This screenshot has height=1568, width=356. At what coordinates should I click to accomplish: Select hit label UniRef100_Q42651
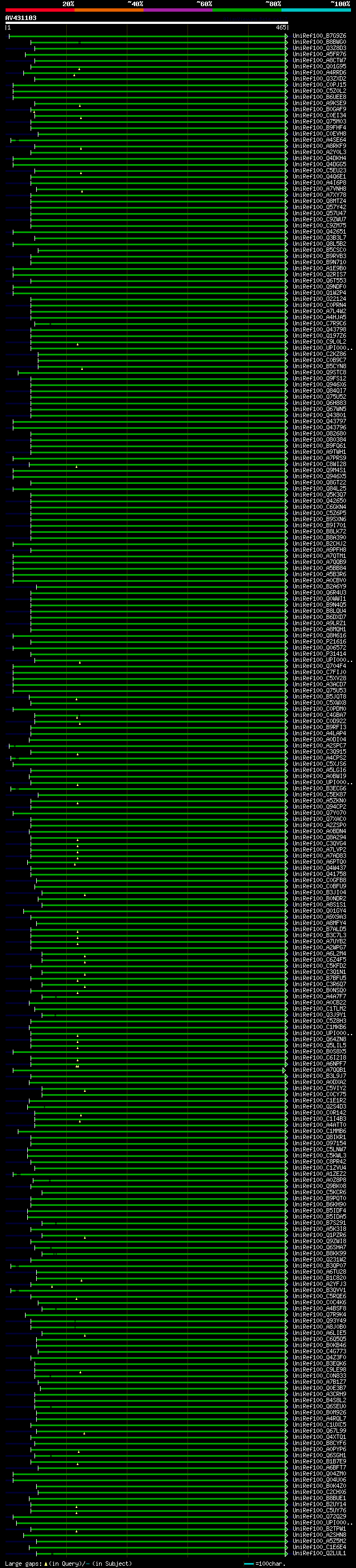pyautogui.click(x=319, y=232)
